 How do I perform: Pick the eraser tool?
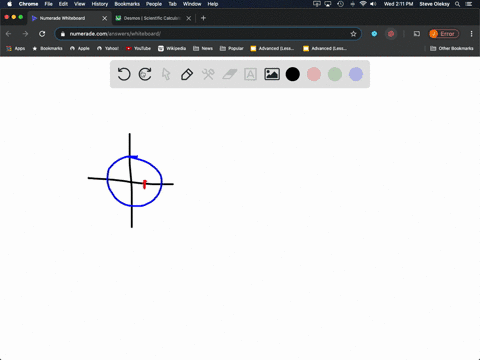coord(229,74)
